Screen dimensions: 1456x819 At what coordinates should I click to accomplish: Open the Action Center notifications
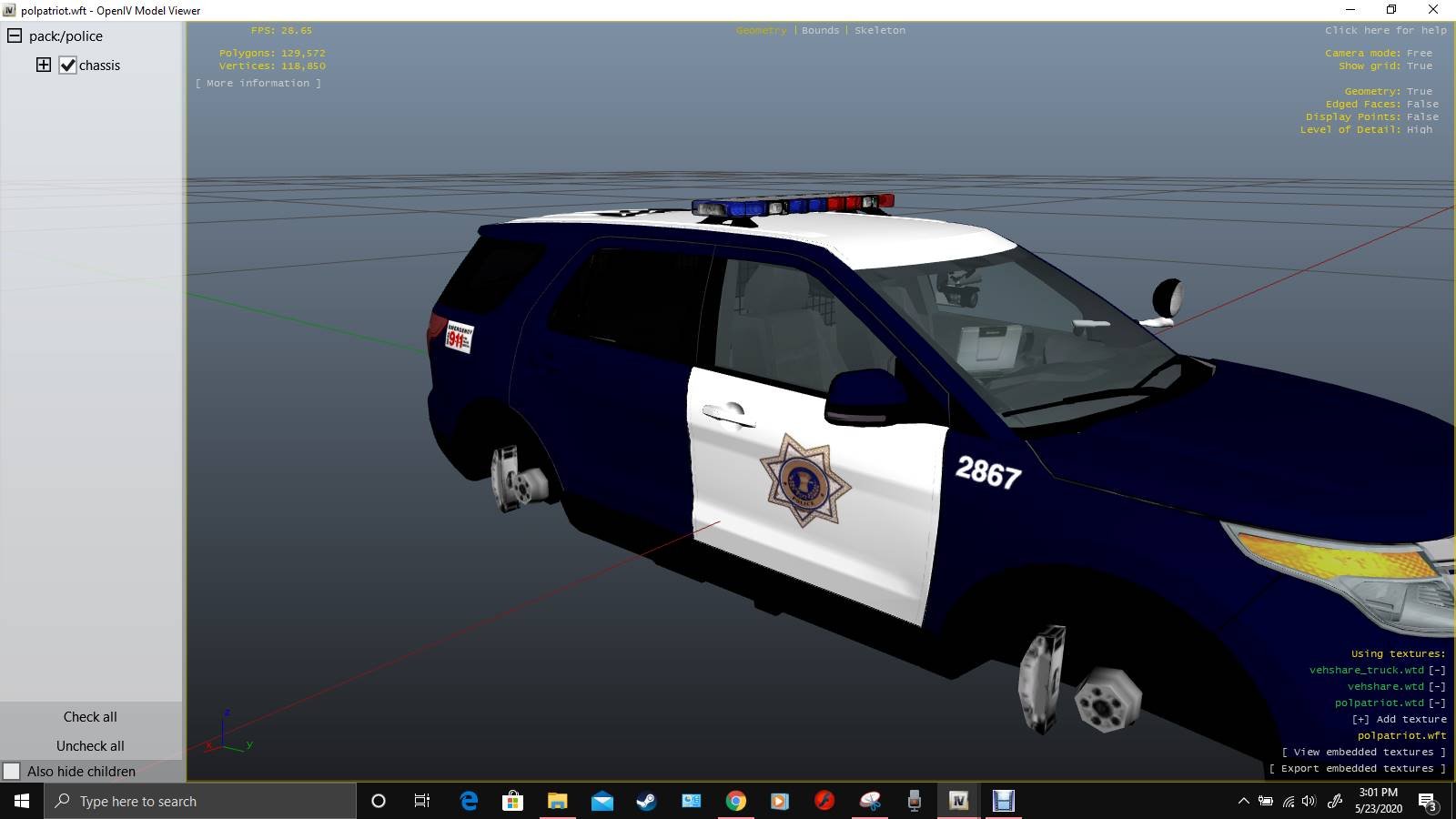1428,801
